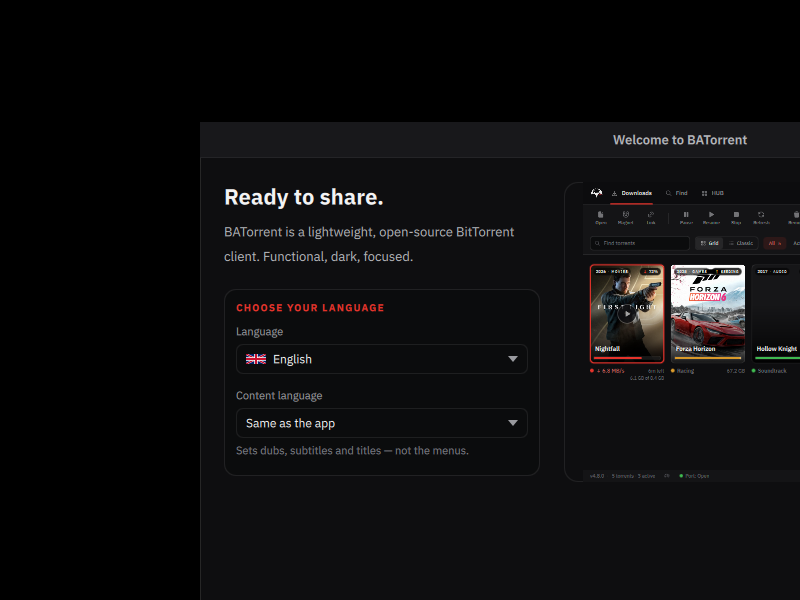Click the Welcome to BATorrent title
This screenshot has width=800, height=600.
click(680, 140)
